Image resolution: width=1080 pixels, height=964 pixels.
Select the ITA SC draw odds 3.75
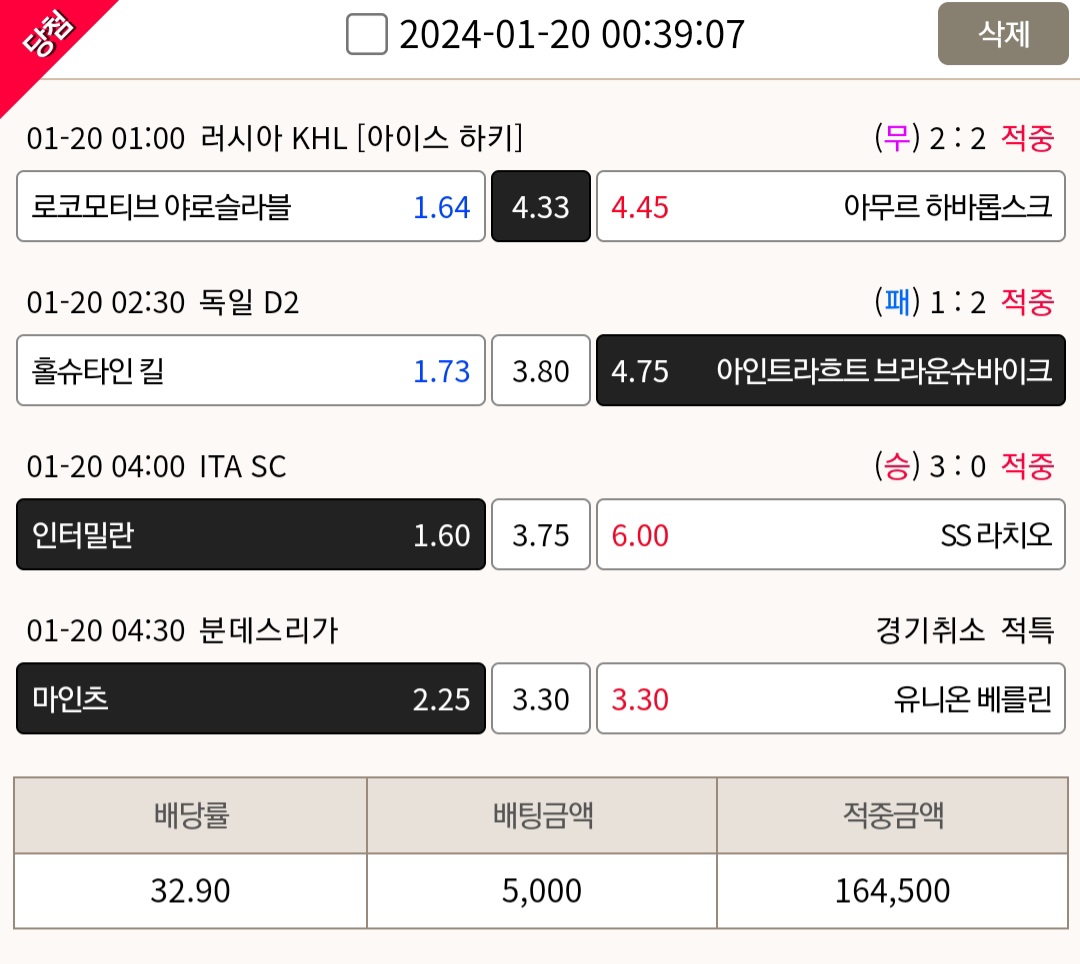click(541, 534)
